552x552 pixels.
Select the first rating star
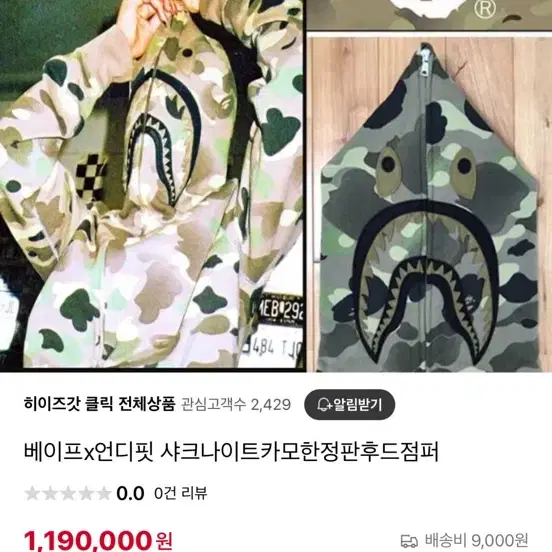coord(32,493)
